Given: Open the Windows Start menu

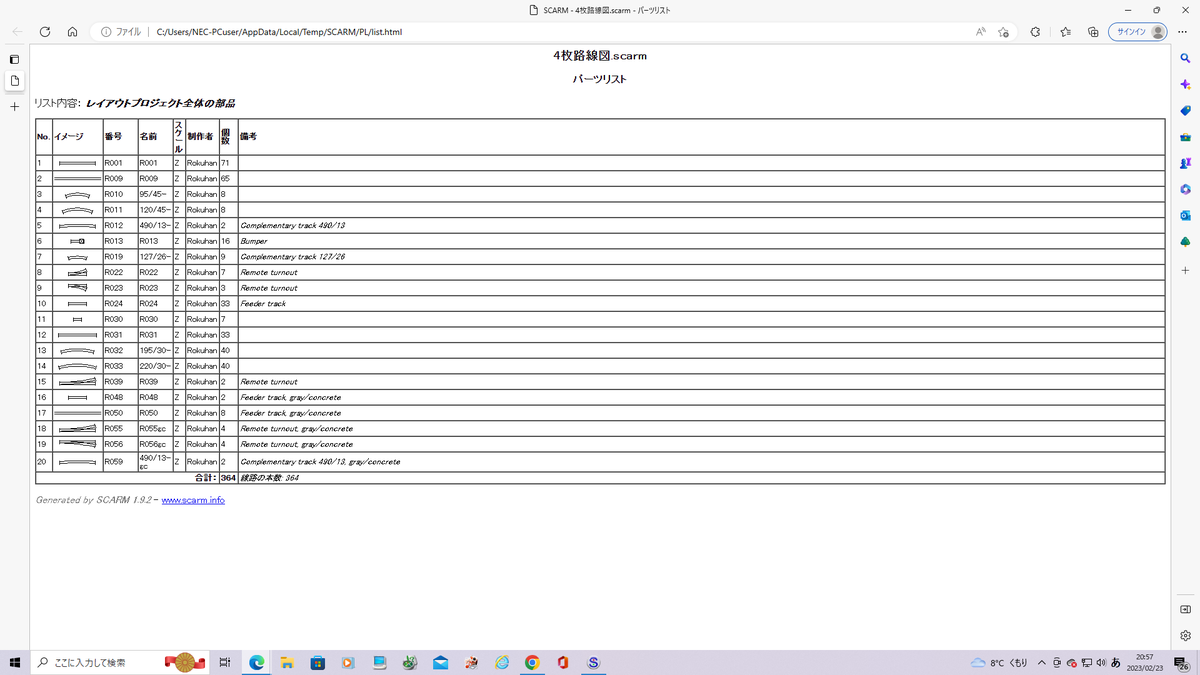Looking at the screenshot, I should [15, 663].
